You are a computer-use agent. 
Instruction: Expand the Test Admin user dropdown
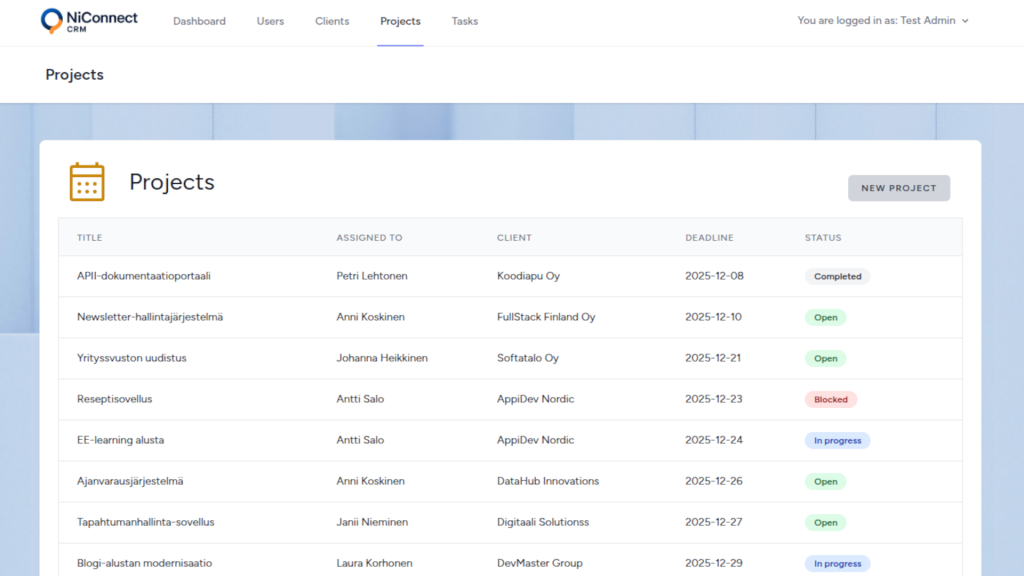click(x=883, y=21)
